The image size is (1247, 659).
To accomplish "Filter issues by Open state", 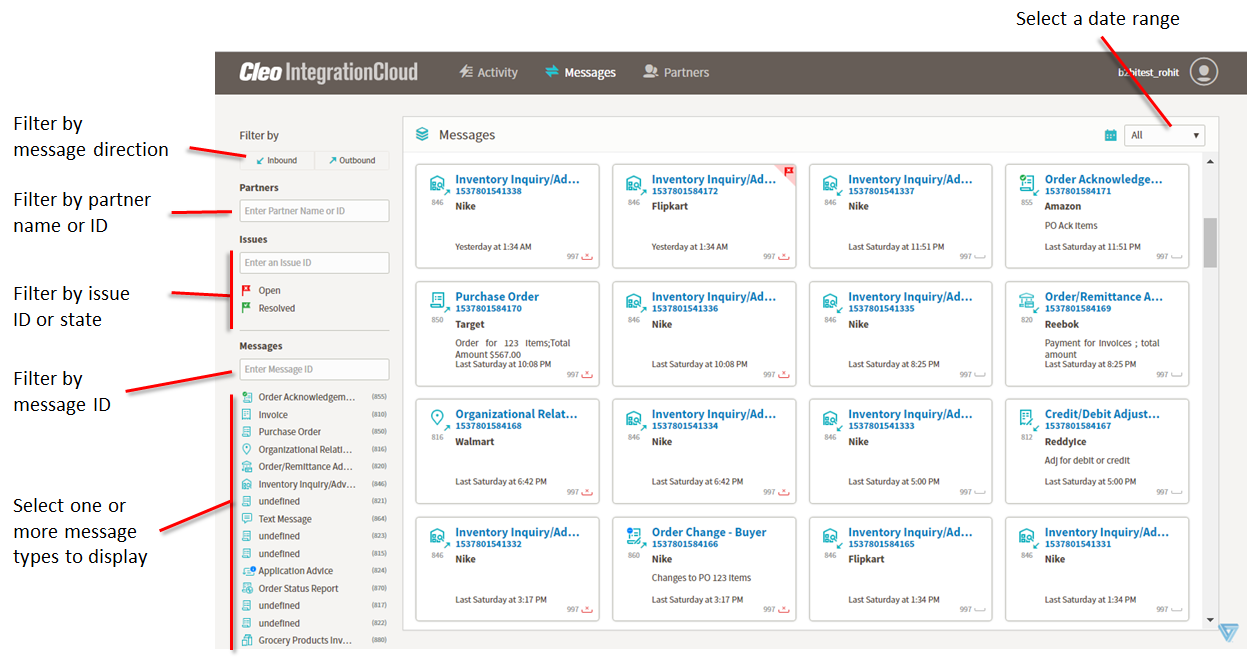I will (x=269, y=291).
